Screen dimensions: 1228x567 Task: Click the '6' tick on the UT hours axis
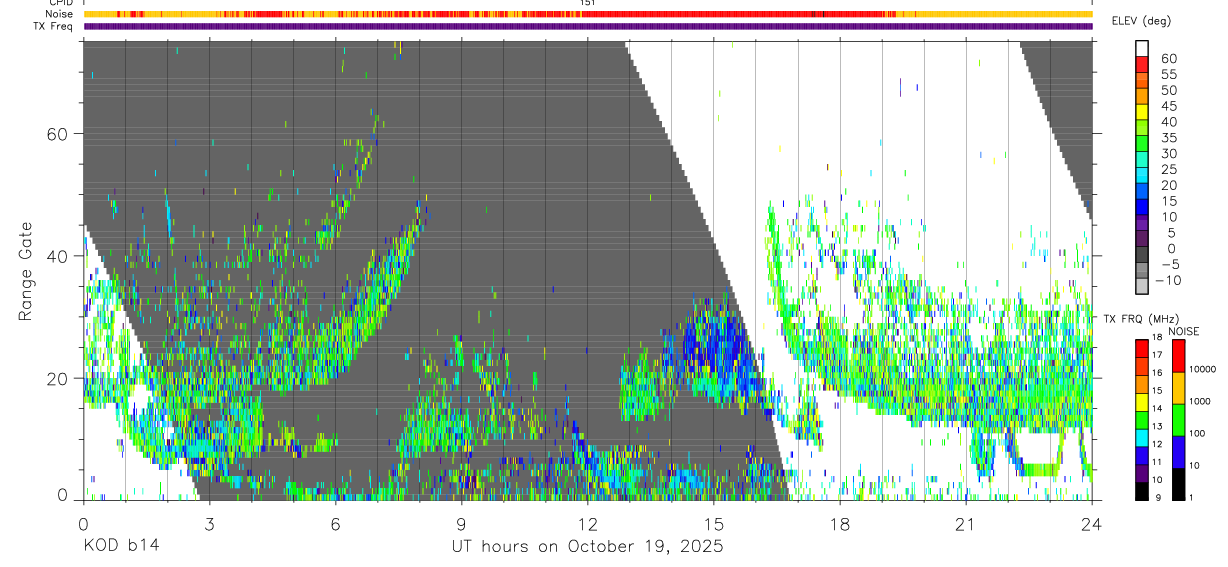click(x=335, y=524)
